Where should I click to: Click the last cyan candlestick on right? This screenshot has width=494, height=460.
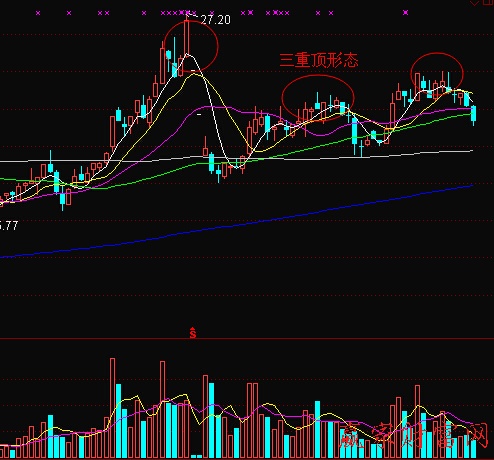click(x=473, y=115)
